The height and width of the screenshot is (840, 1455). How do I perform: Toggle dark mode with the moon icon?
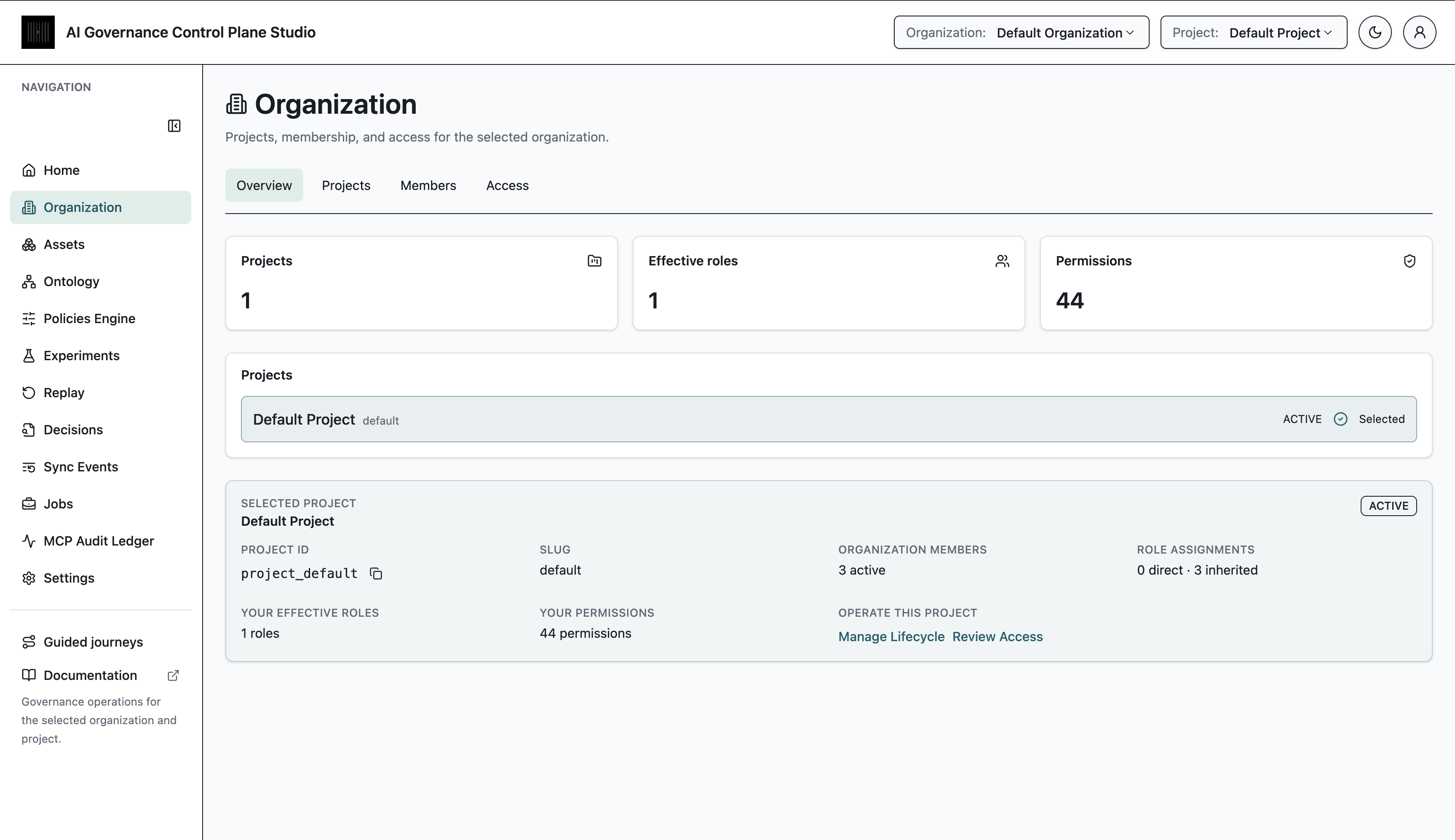[1375, 32]
